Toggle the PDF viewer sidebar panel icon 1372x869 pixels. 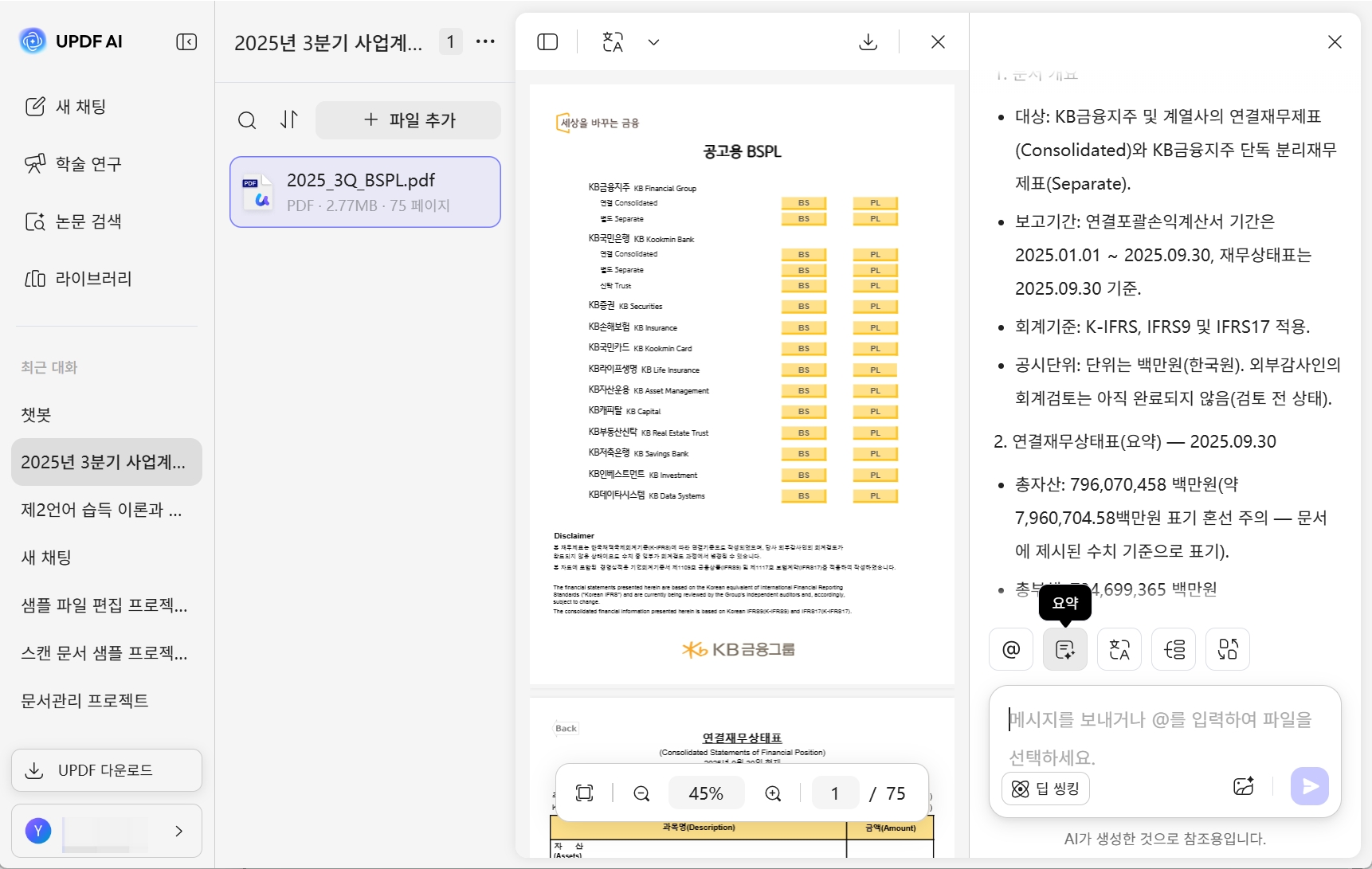coord(547,41)
